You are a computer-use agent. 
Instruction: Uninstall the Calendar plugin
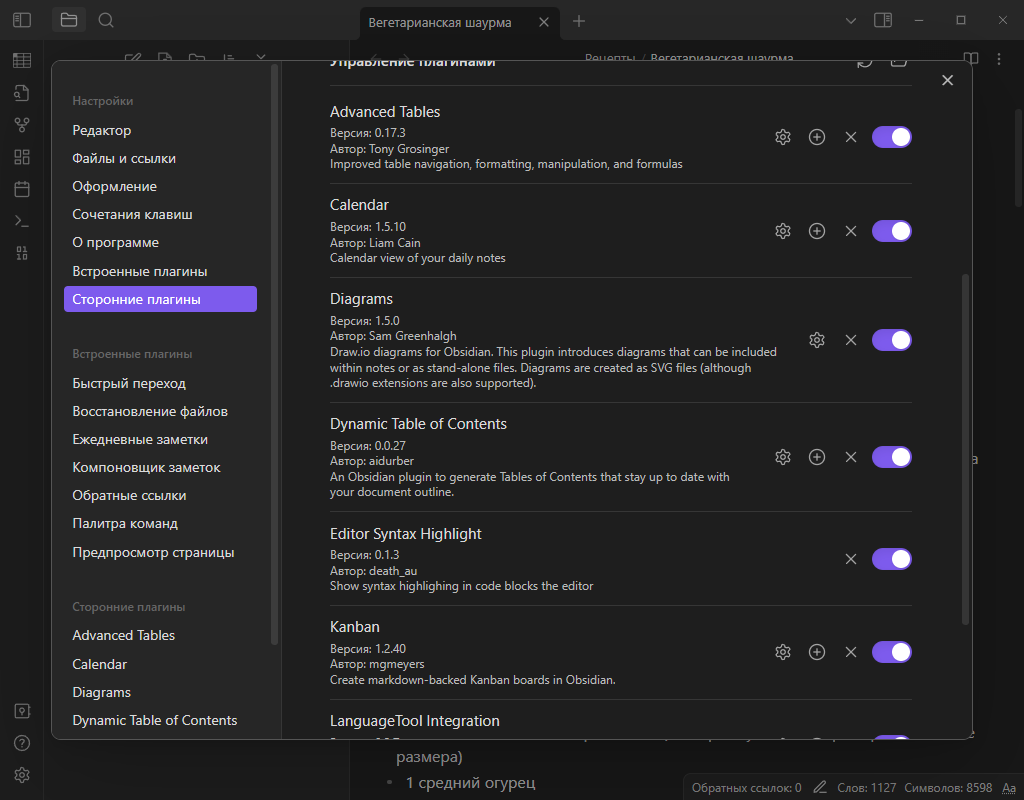[x=850, y=231]
